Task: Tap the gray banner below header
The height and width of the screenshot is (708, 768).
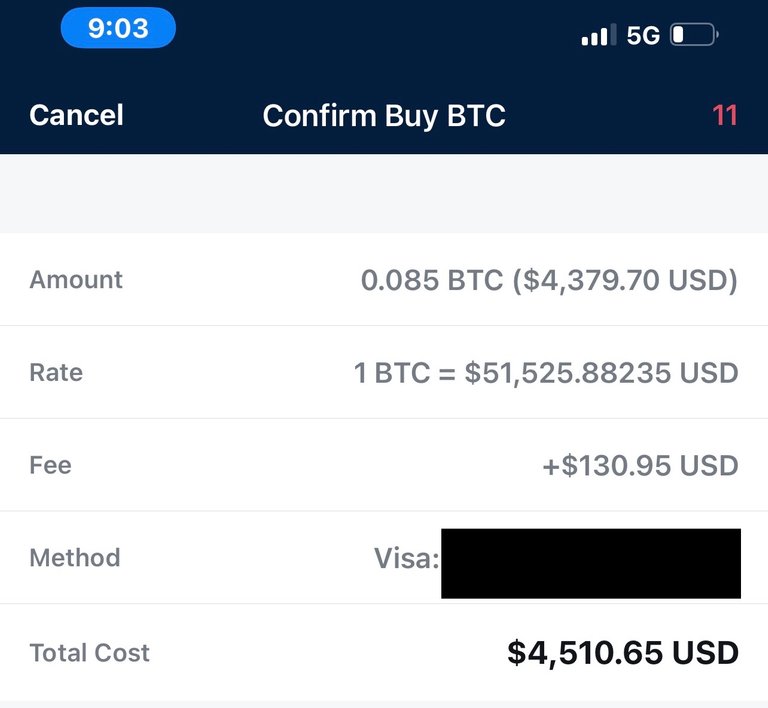Action: (384, 193)
